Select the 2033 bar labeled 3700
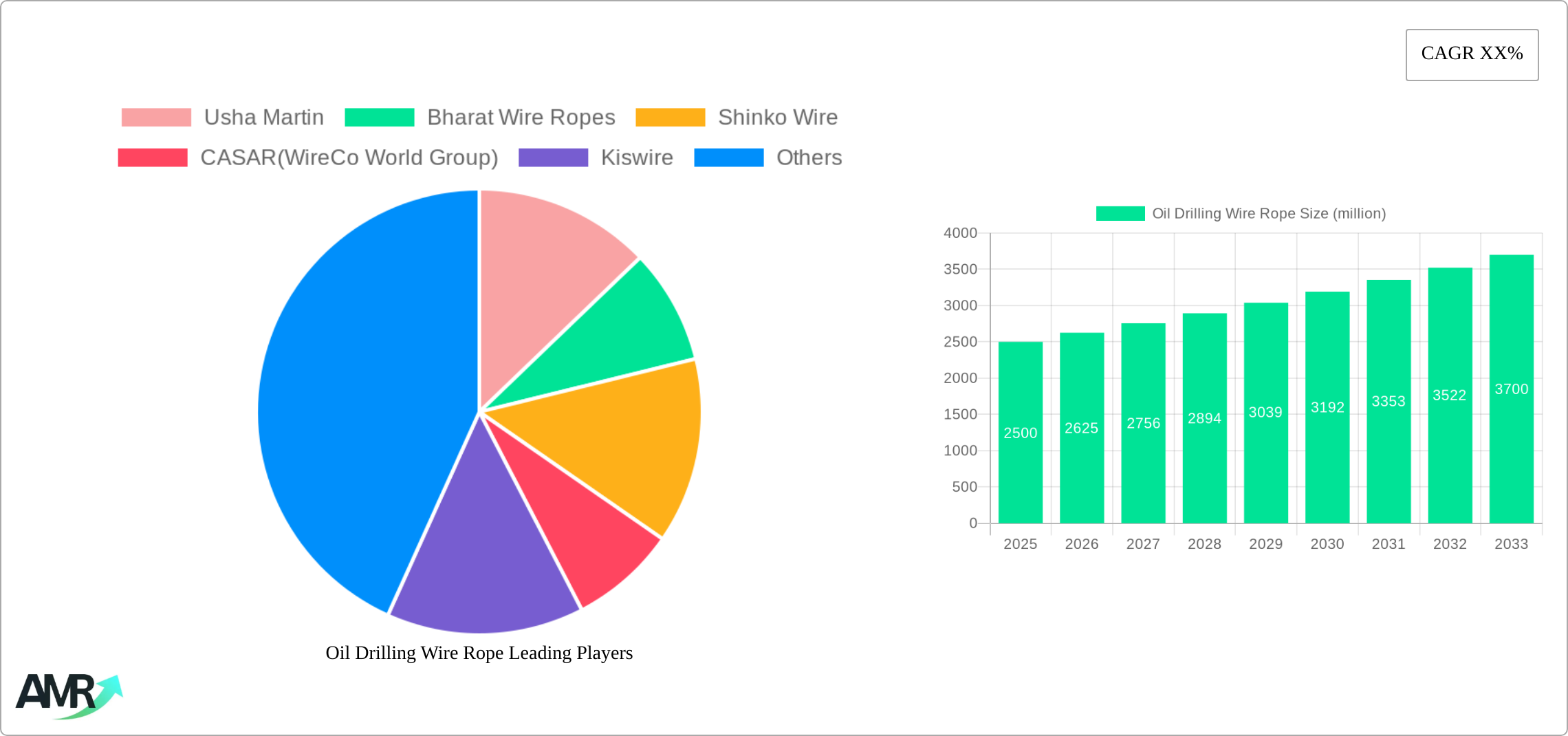The width and height of the screenshot is (1568, 736). pyautogui.click(x=1511, y=389)
